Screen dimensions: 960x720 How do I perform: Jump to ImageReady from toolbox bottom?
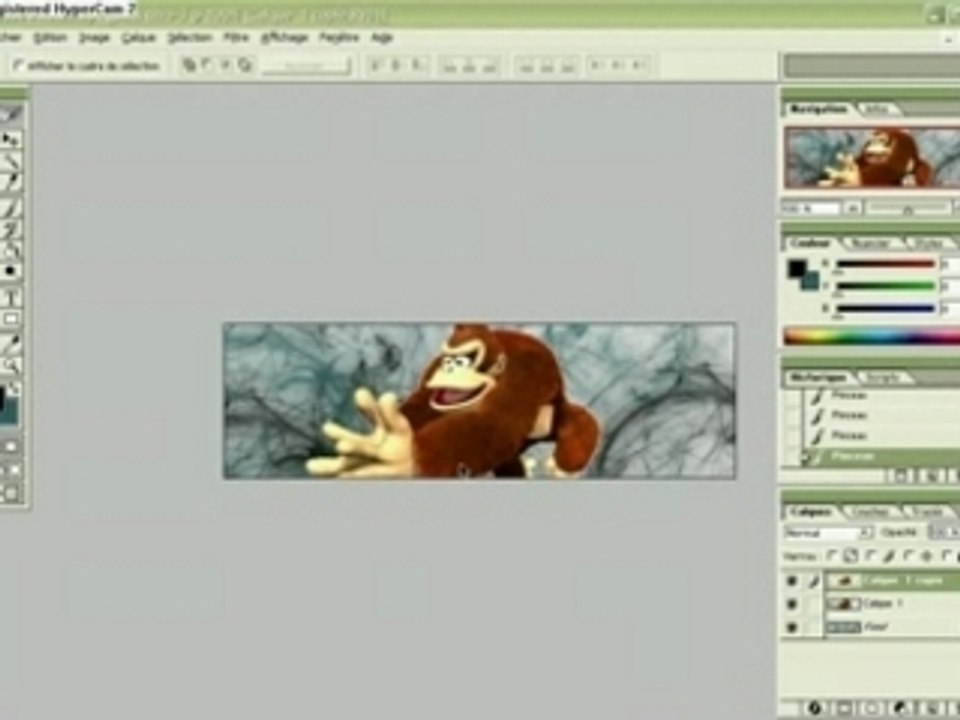click(10, 493)
